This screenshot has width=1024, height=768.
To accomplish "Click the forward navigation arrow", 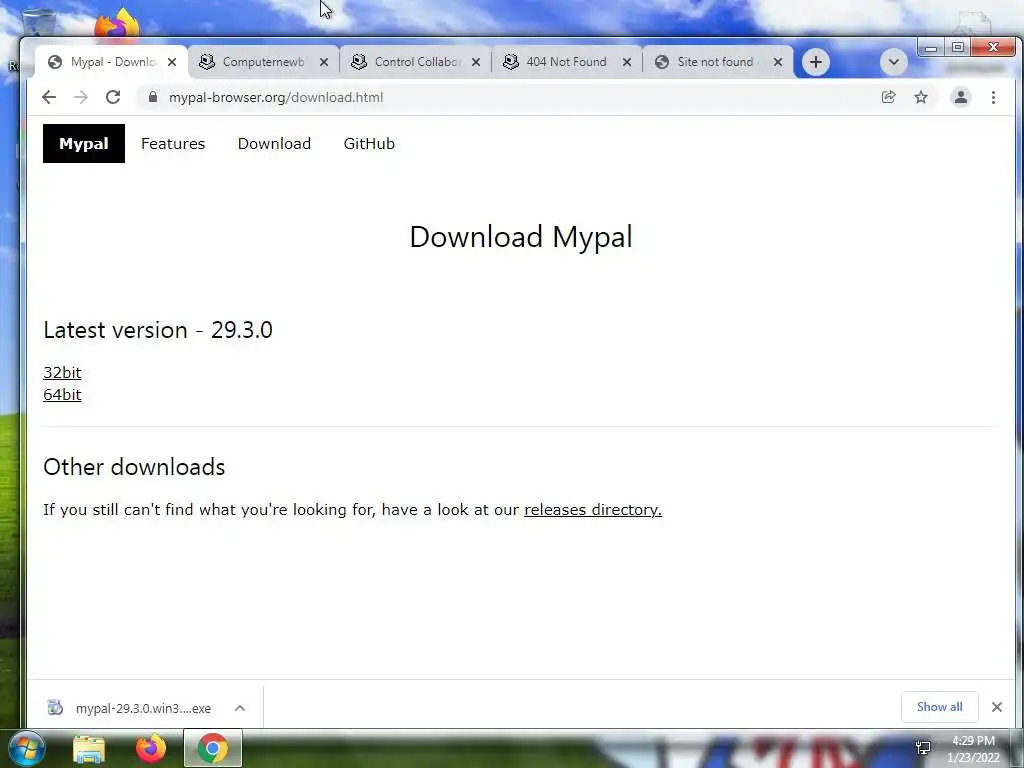I will [81, 97].
